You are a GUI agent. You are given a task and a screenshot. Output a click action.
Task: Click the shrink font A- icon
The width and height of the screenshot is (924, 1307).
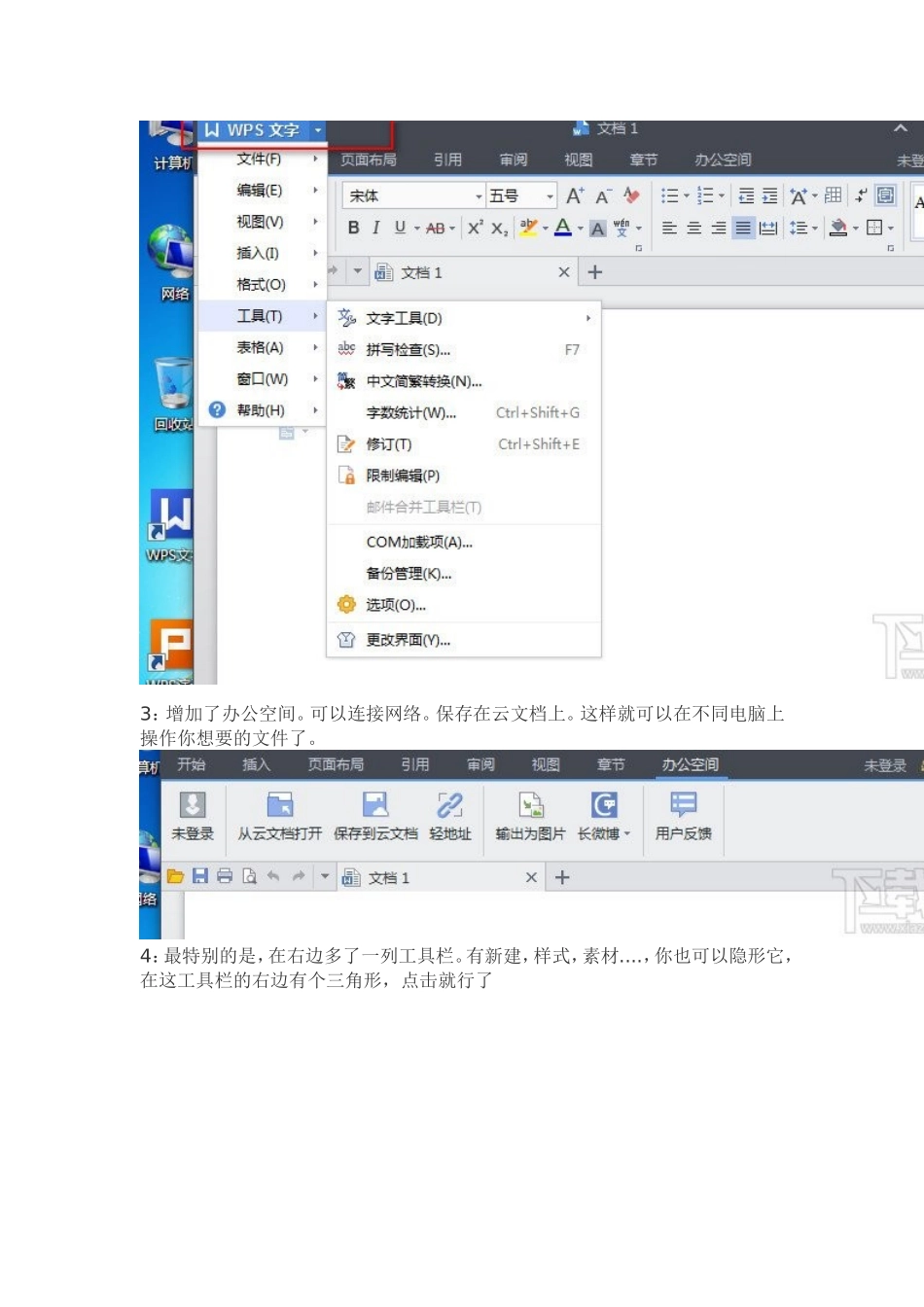click(x=603, y=196)
